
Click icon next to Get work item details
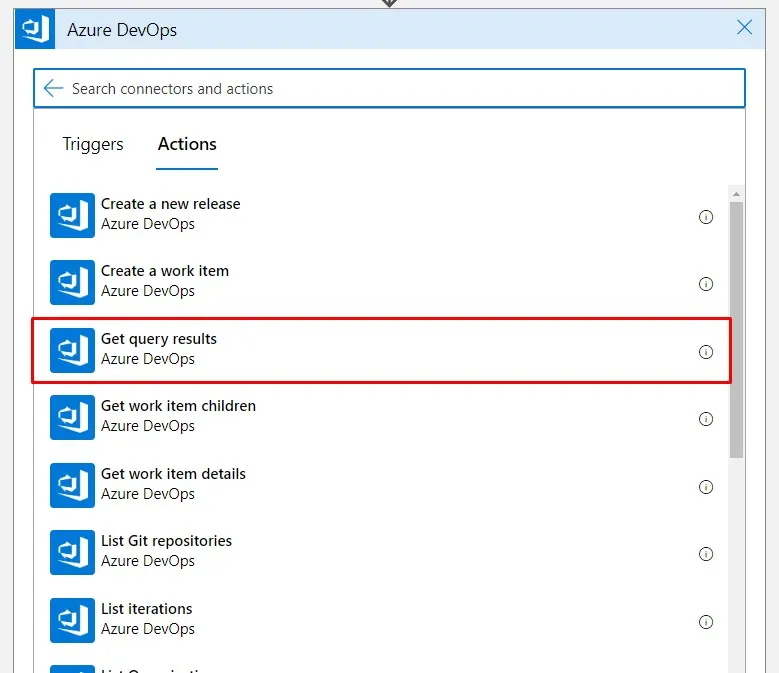[73, 485]
